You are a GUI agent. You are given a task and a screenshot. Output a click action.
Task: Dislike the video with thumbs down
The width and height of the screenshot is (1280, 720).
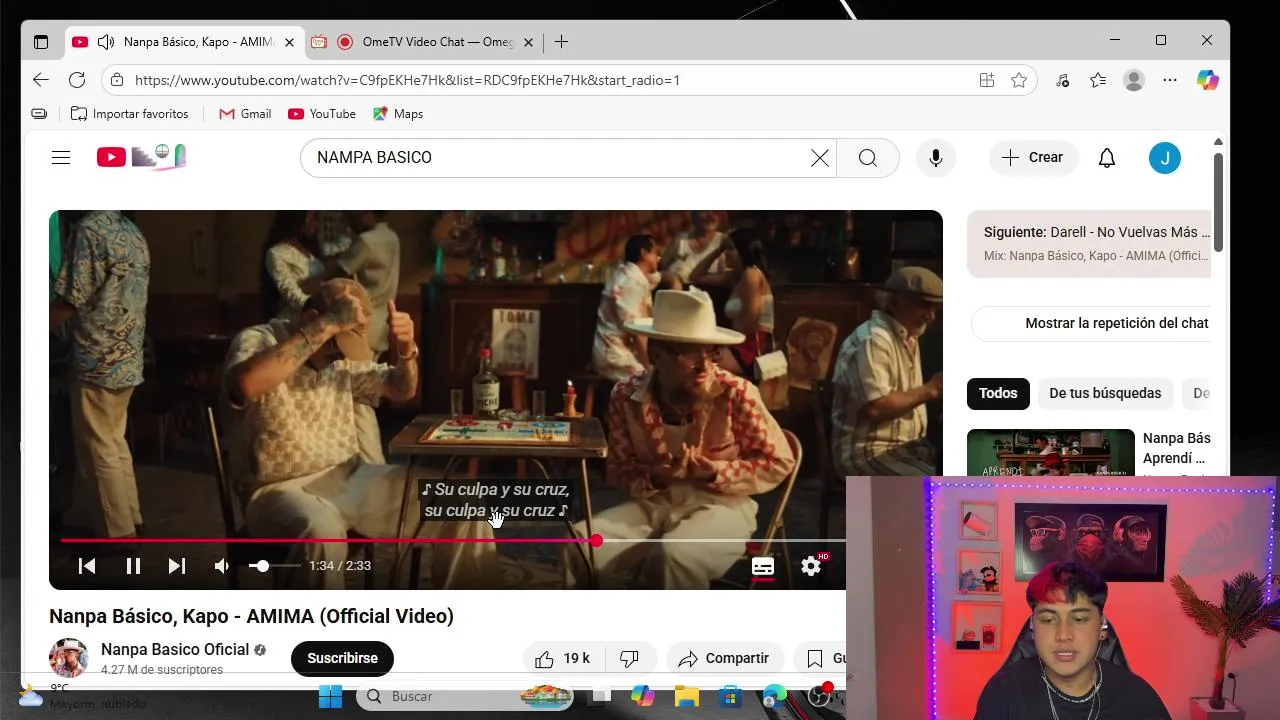[630, 658]
